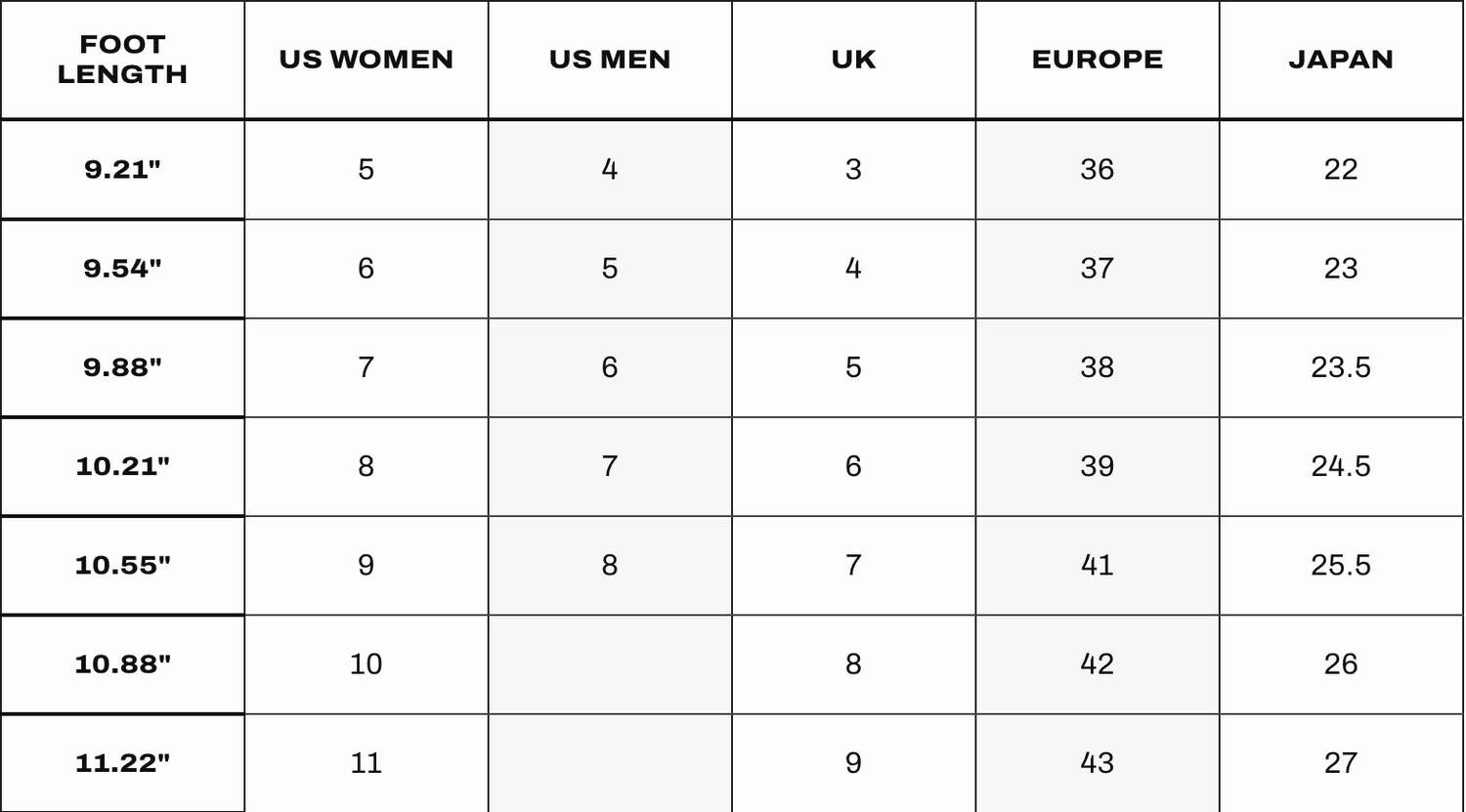The height and width of the screenshot is (812, 1466).
Task: Click the FOOT LENGTH column header
Action: (x=122, y=60)
